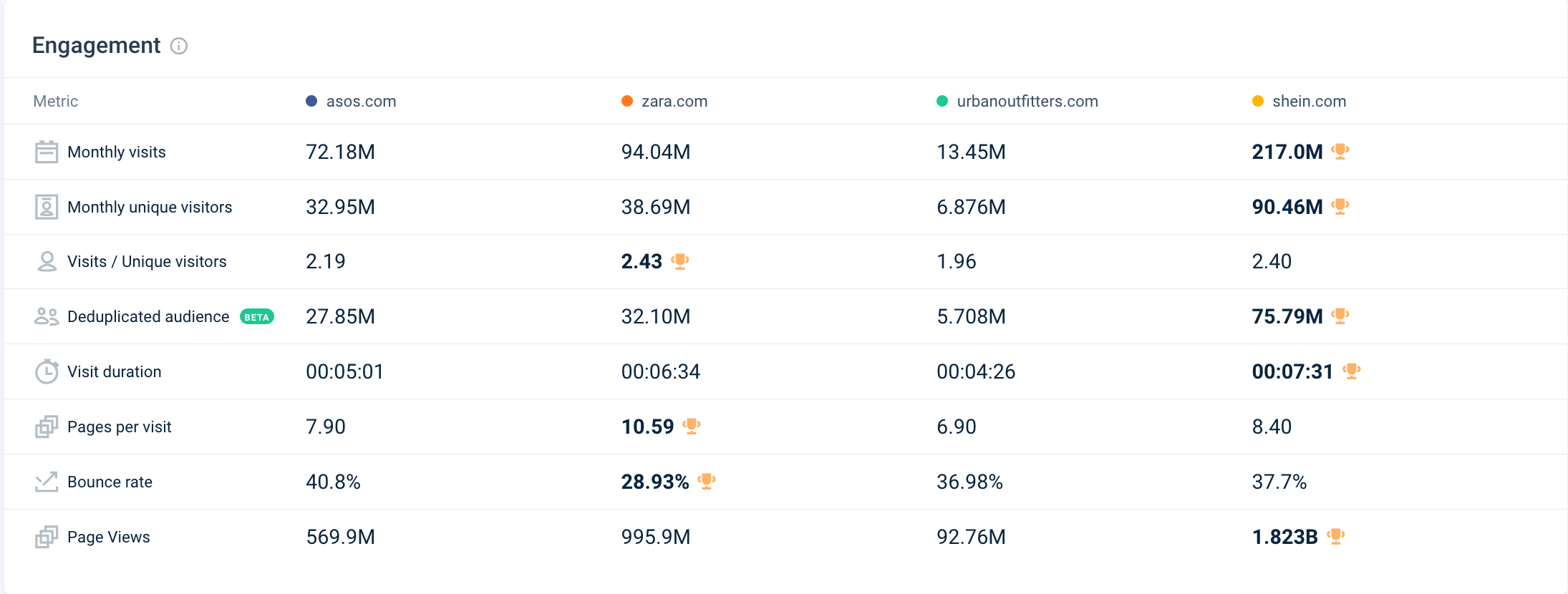This screenshot has height=594, width=1568.
Task: Click the 00:06:34 visit duration value
Action: point(661,371)
